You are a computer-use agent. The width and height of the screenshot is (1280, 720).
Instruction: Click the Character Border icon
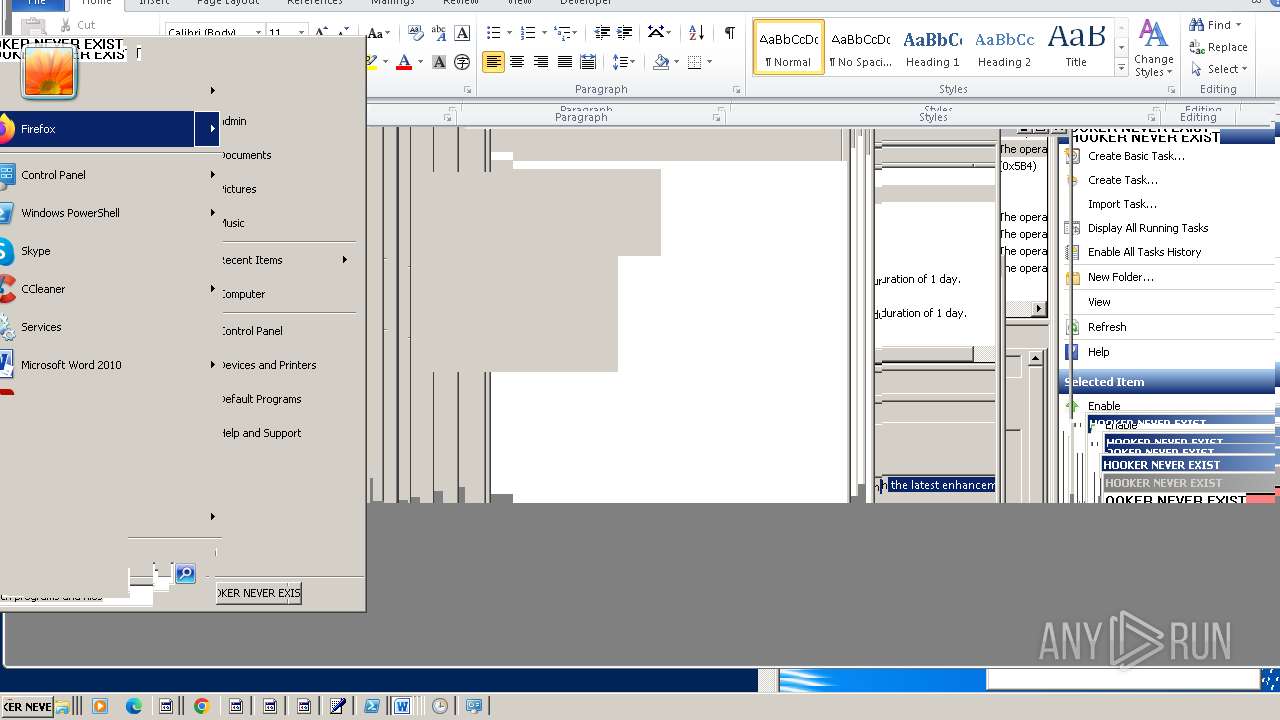coord(462,33)
